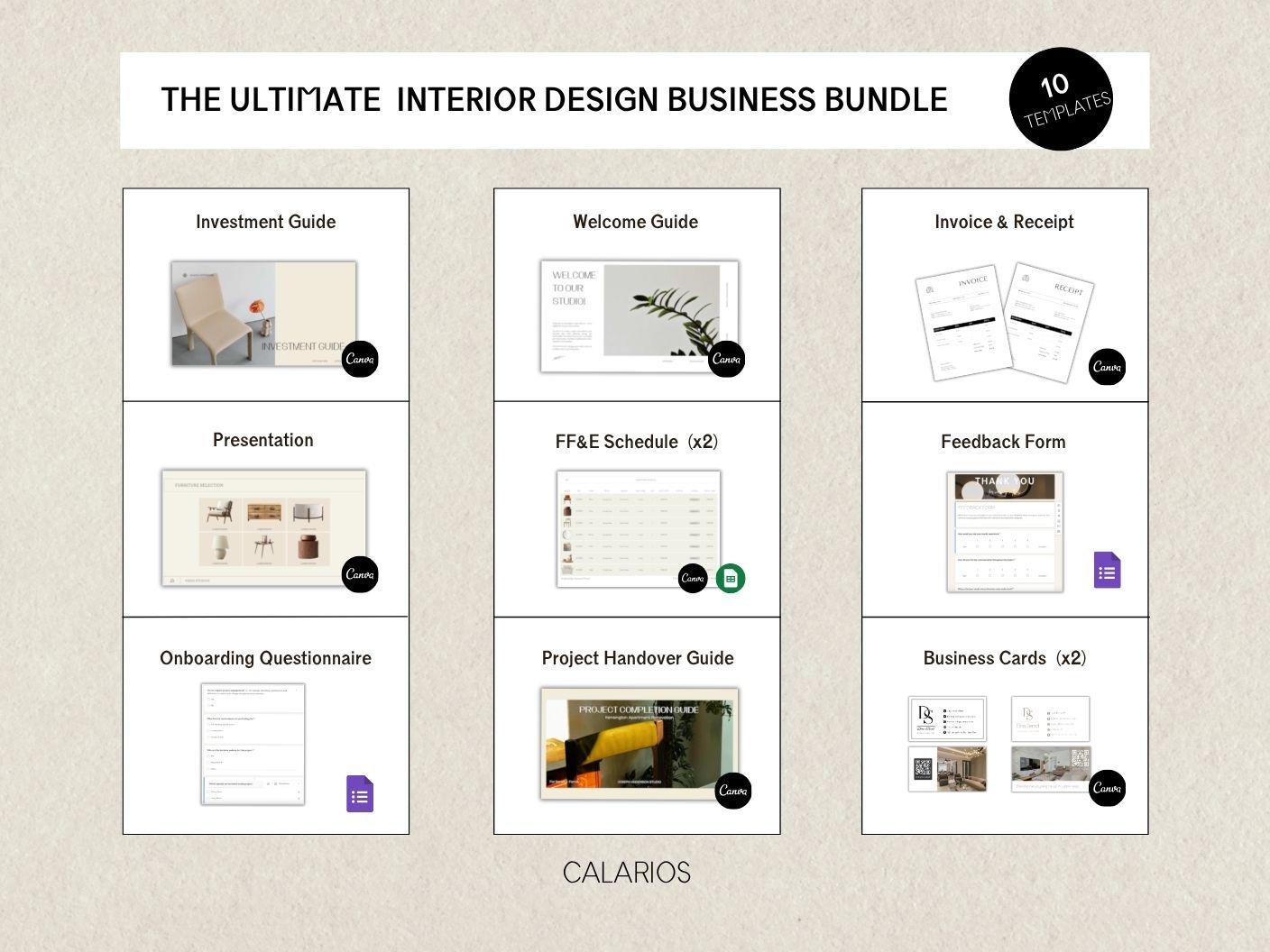Click the CALARIOS brand name
1270x952 pixels.
[627, 872]
